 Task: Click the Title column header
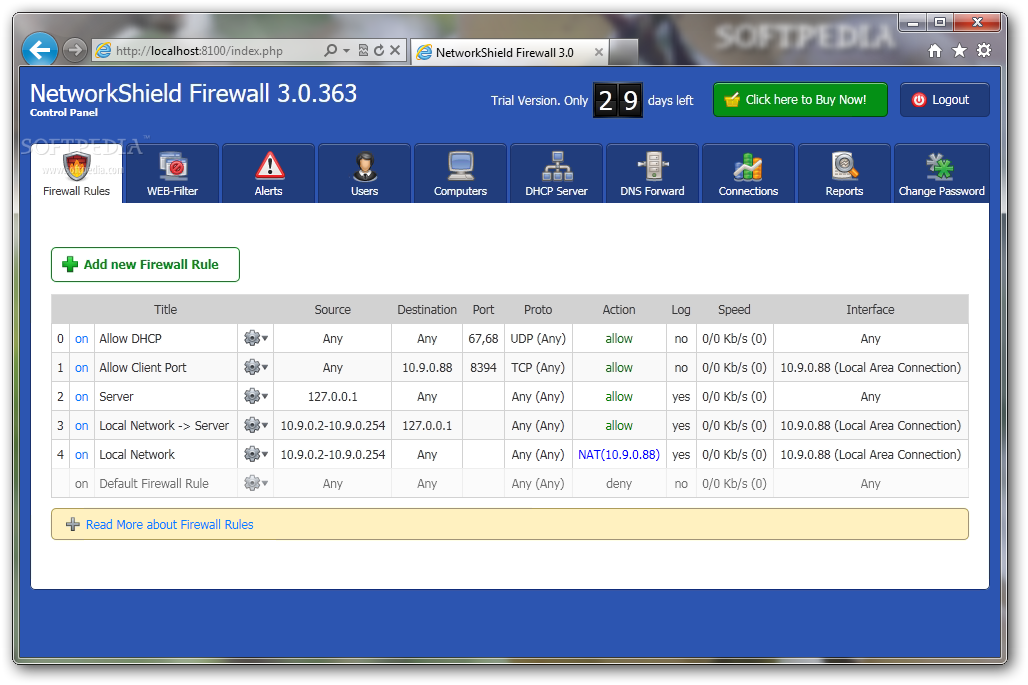165,309
